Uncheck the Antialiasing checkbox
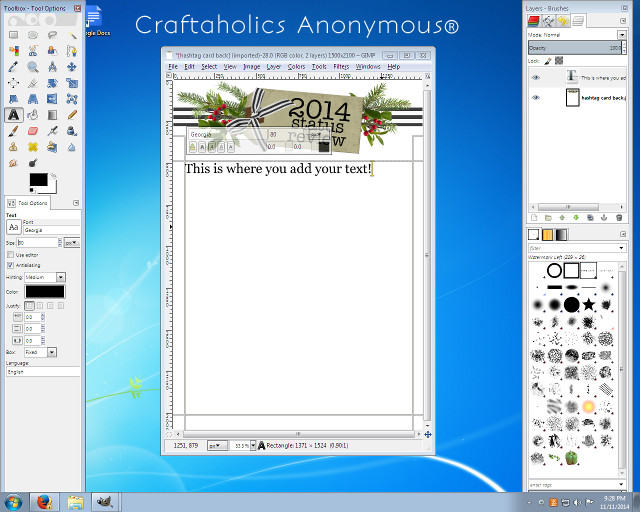The image size is (640, 512). point(11,265)
